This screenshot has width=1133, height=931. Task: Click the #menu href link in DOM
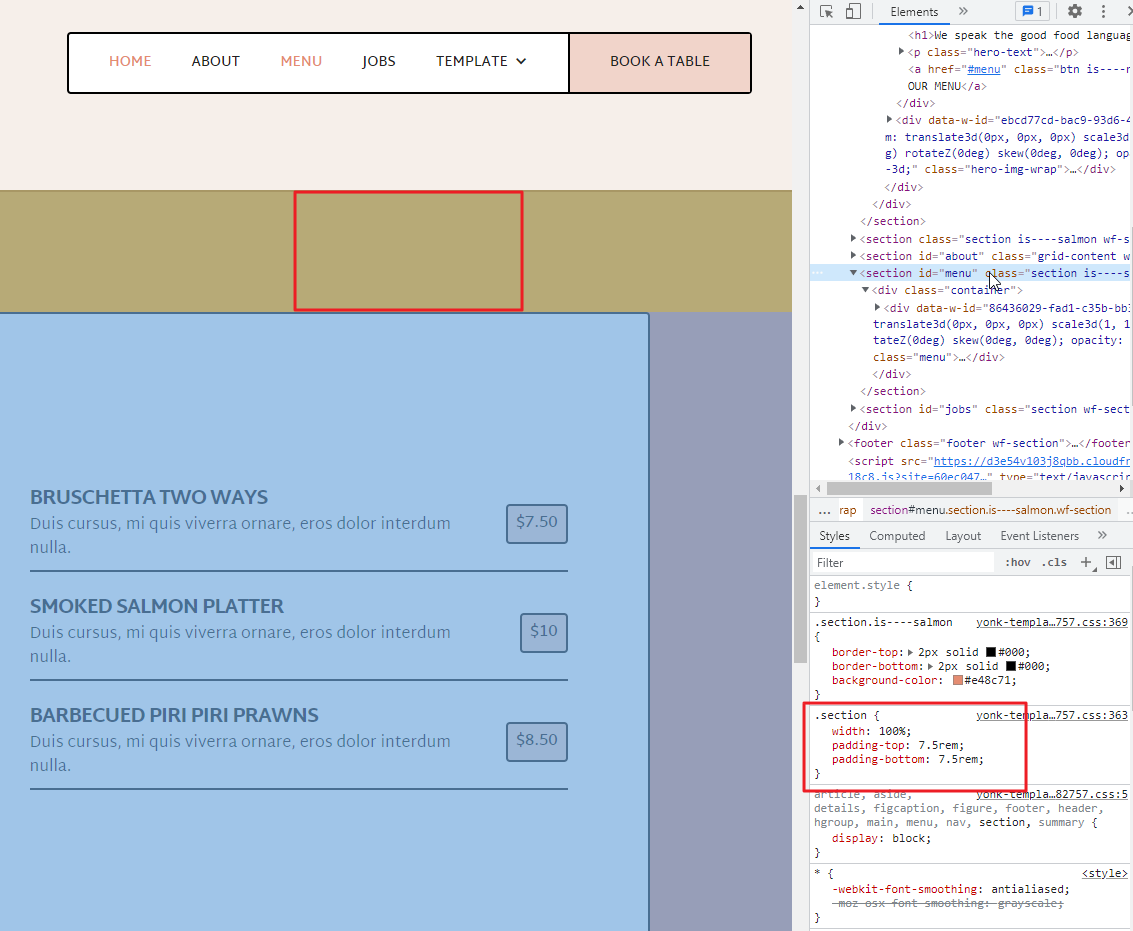(983, 69)
